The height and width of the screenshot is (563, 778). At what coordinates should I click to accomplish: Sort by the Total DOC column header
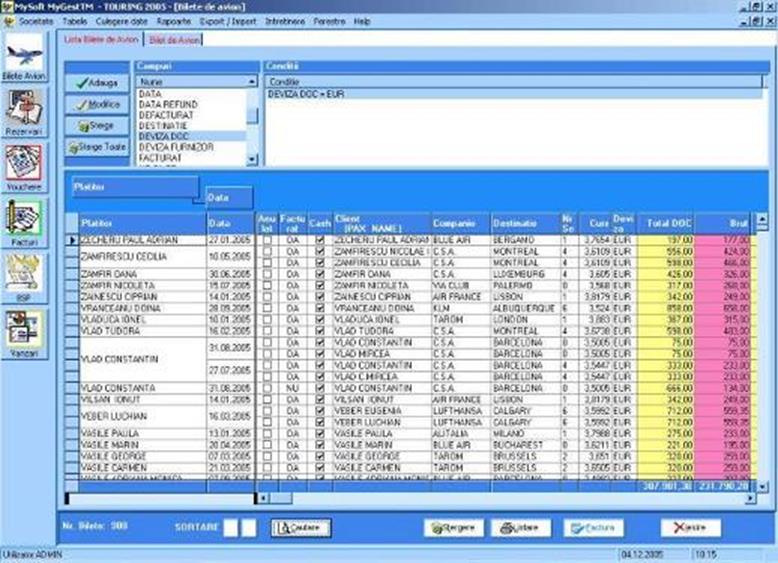(x=665, y=224)
